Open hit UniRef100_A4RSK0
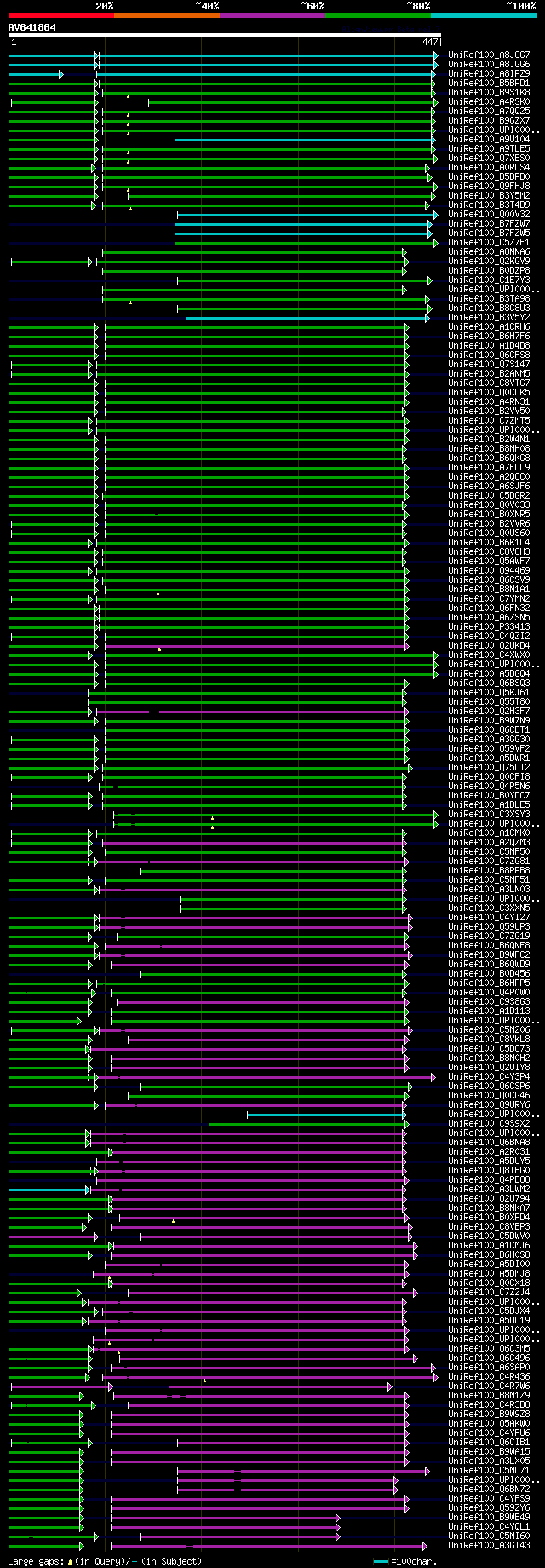The width and height of the screenshot is (545, 1568). (x=489, y=102)
